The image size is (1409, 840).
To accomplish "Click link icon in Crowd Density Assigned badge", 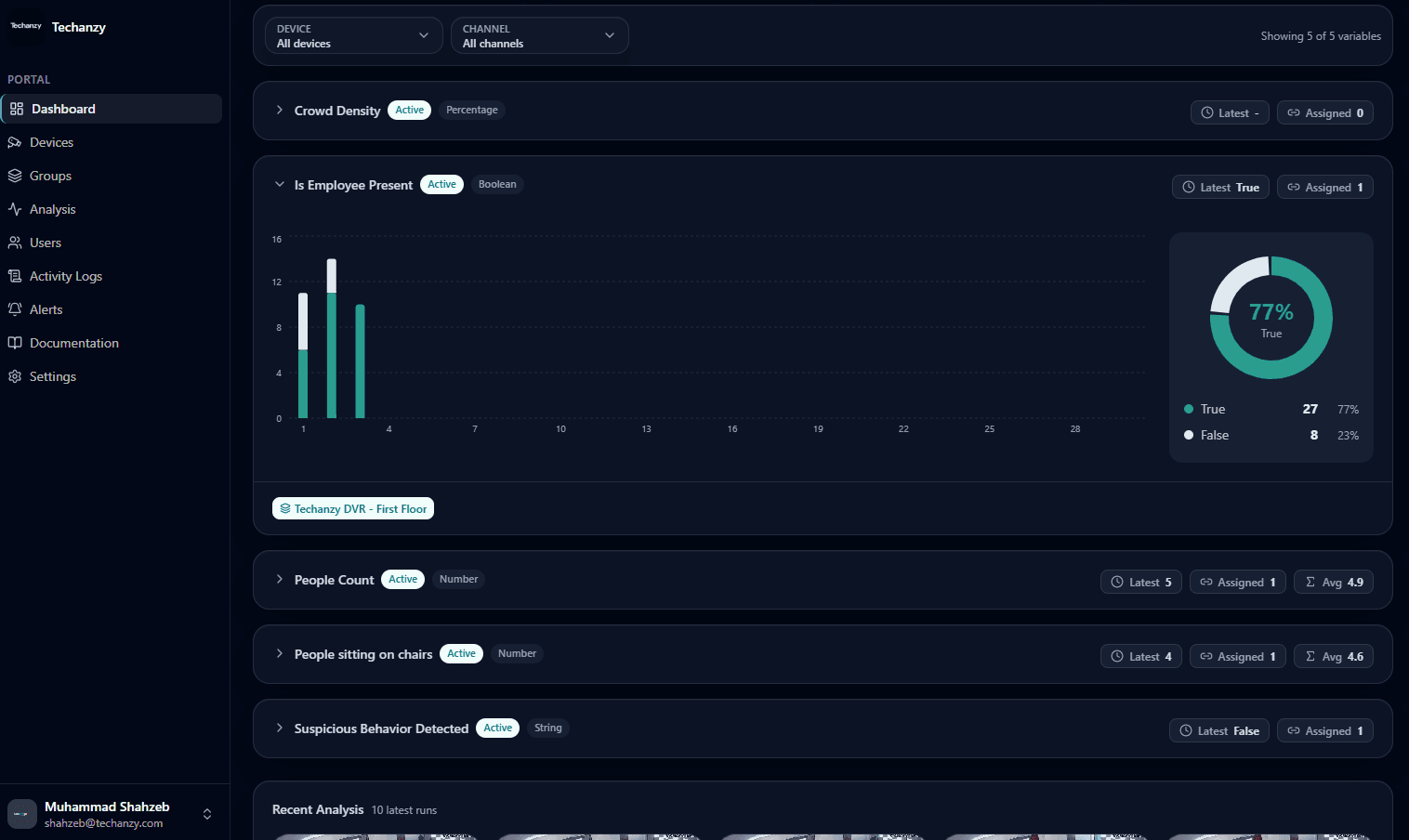I will [1294, 112].
